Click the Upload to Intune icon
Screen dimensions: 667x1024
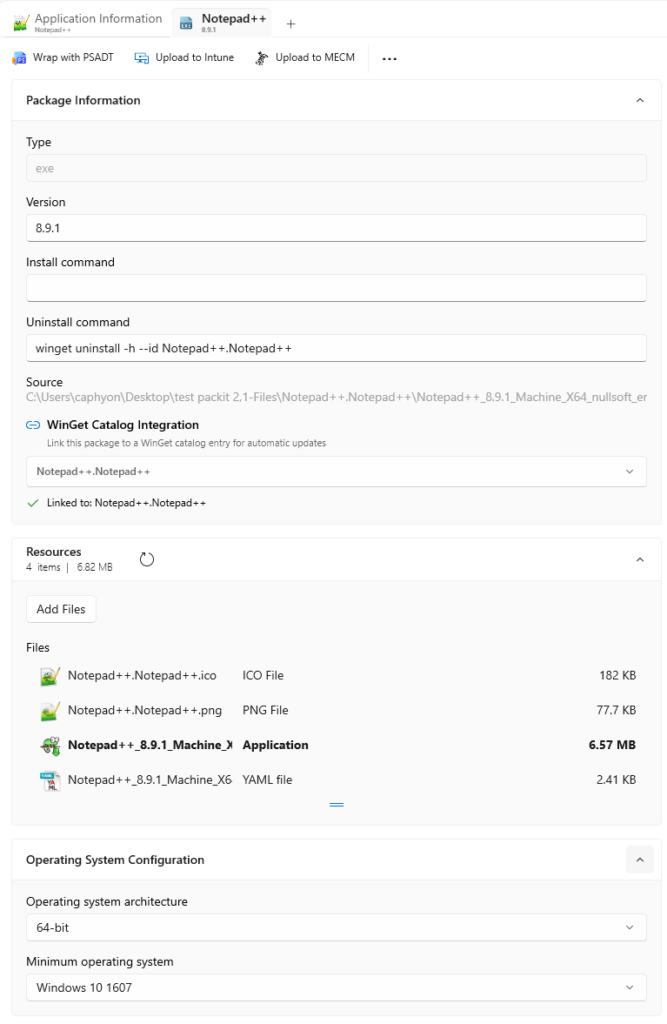pos(142,58)
